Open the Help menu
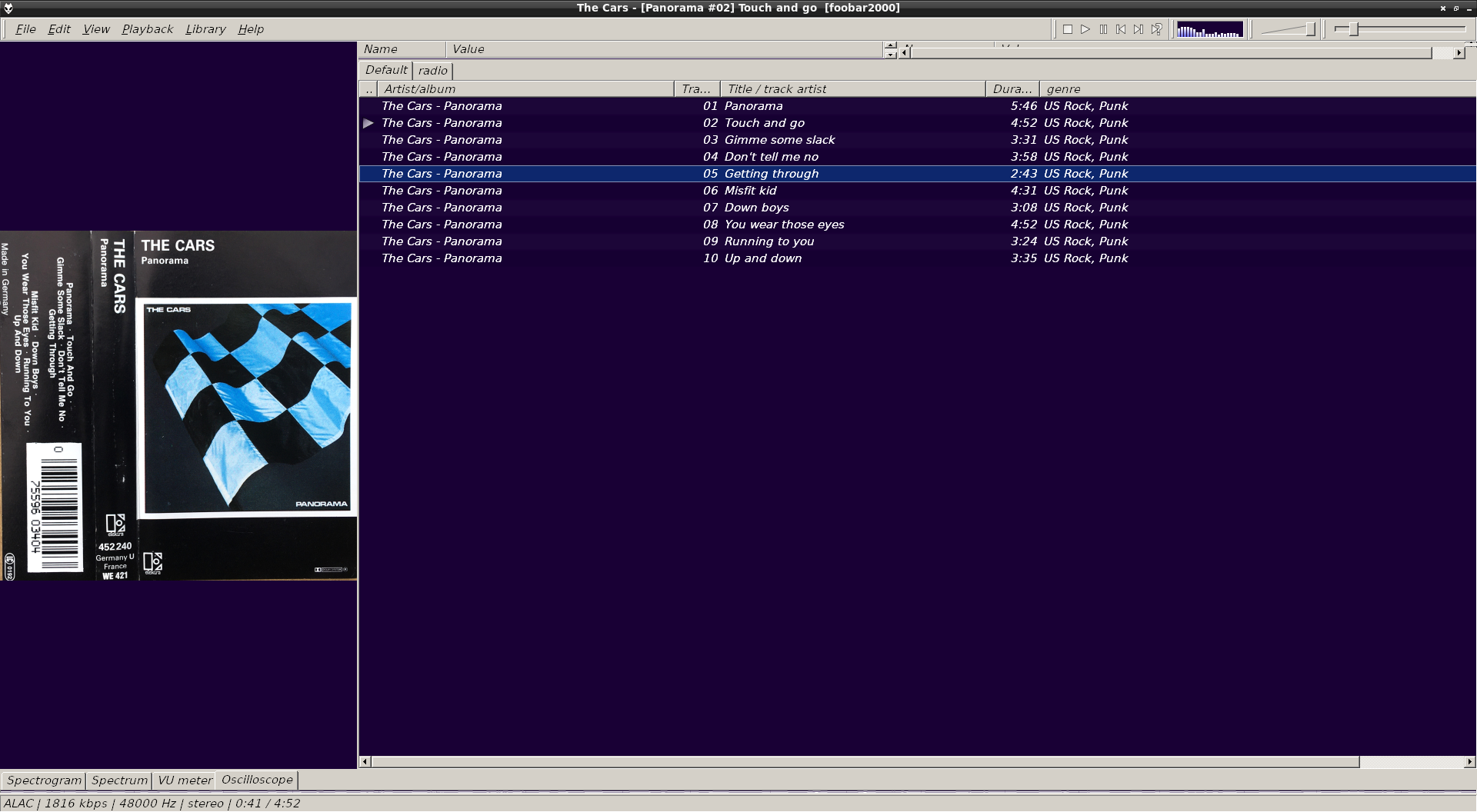 251,29
